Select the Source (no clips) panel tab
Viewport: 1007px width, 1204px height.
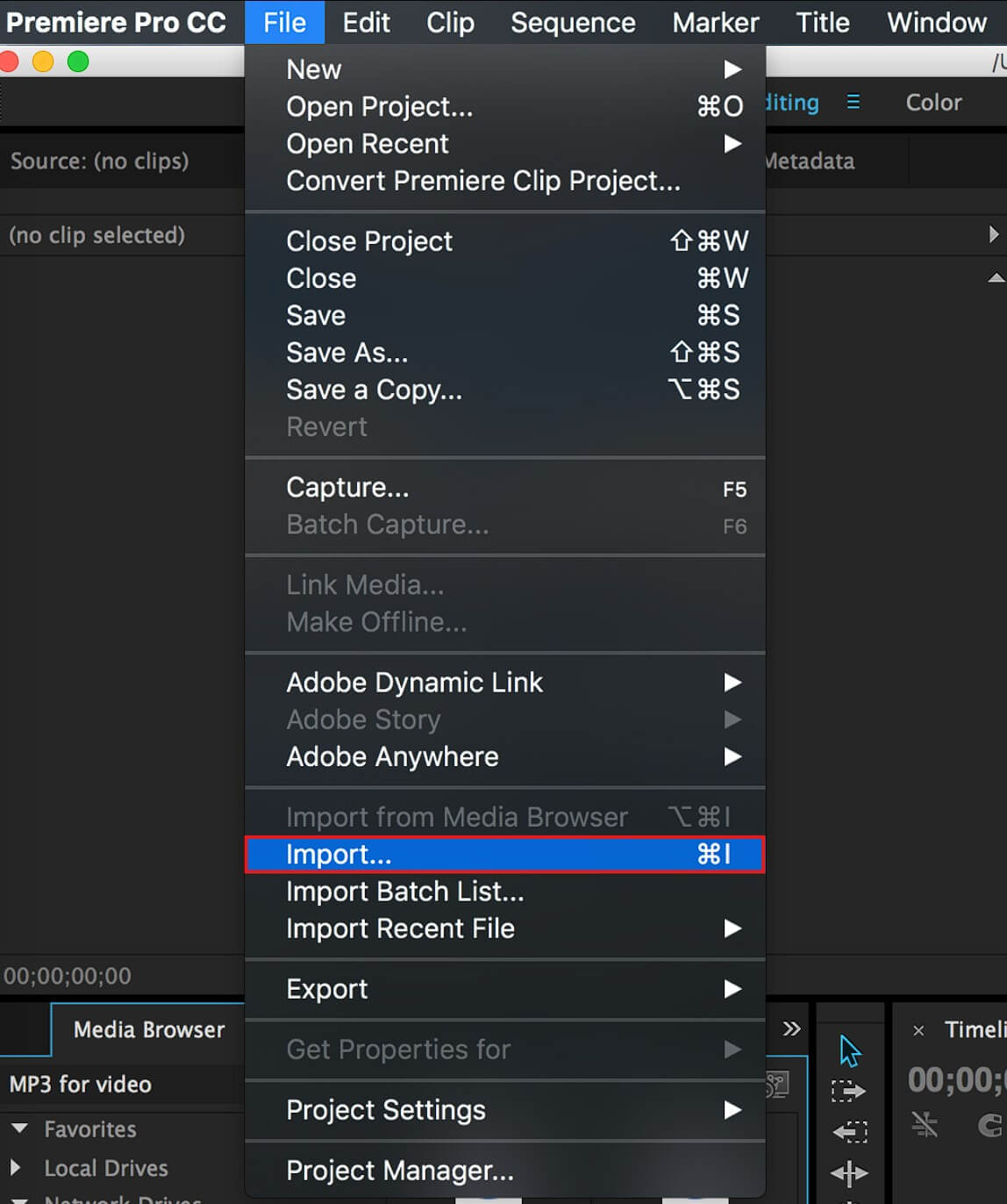click(100, 161)
